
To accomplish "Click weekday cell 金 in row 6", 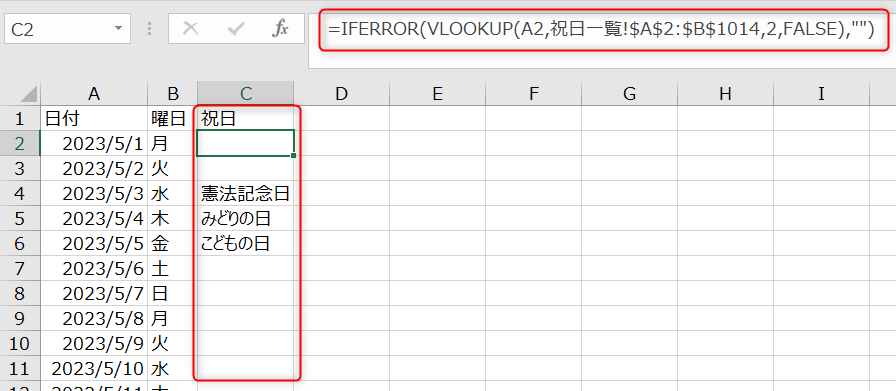I will click(x=173, y=244).
